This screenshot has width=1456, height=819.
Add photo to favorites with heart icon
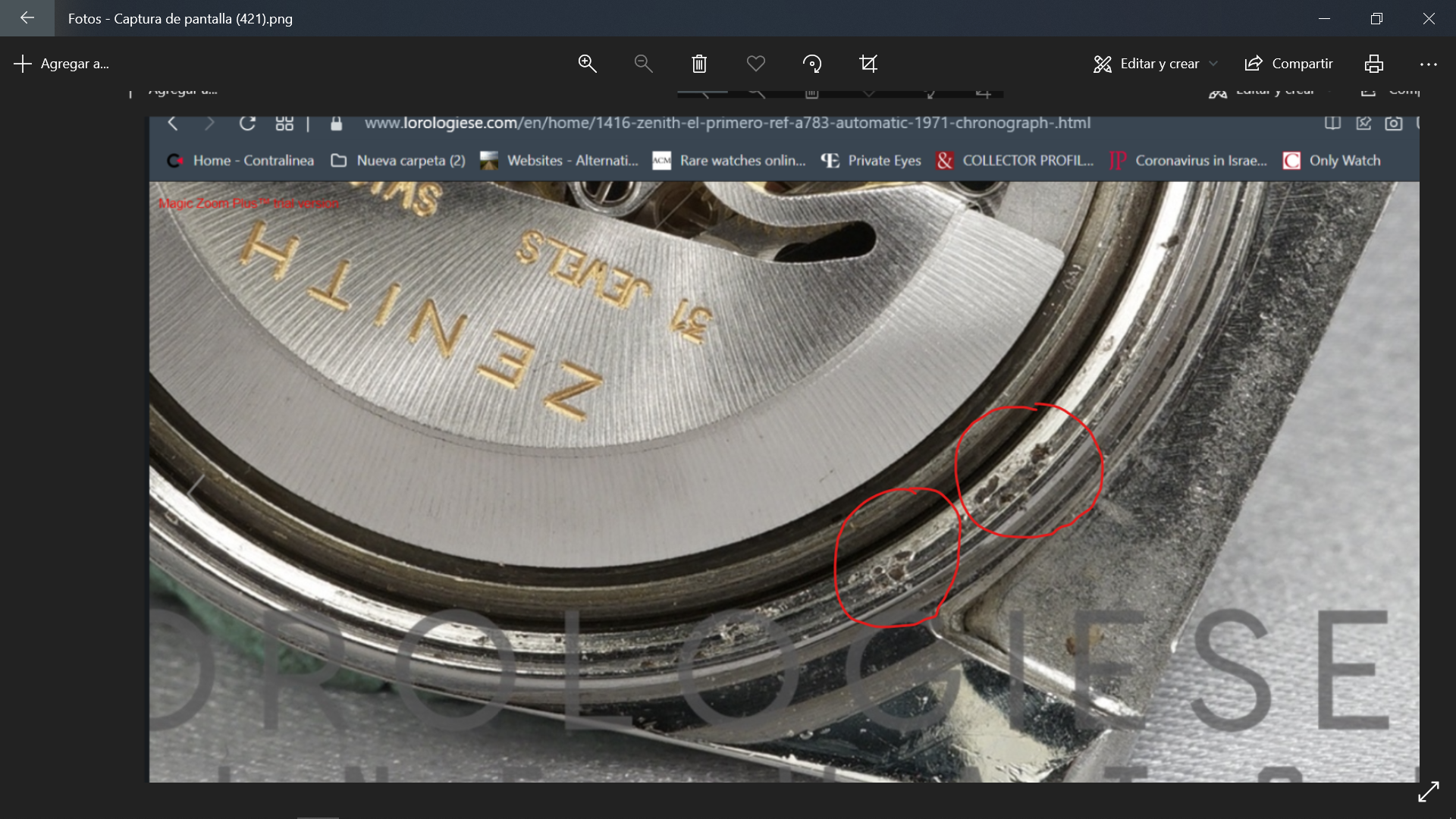point(755,64)
